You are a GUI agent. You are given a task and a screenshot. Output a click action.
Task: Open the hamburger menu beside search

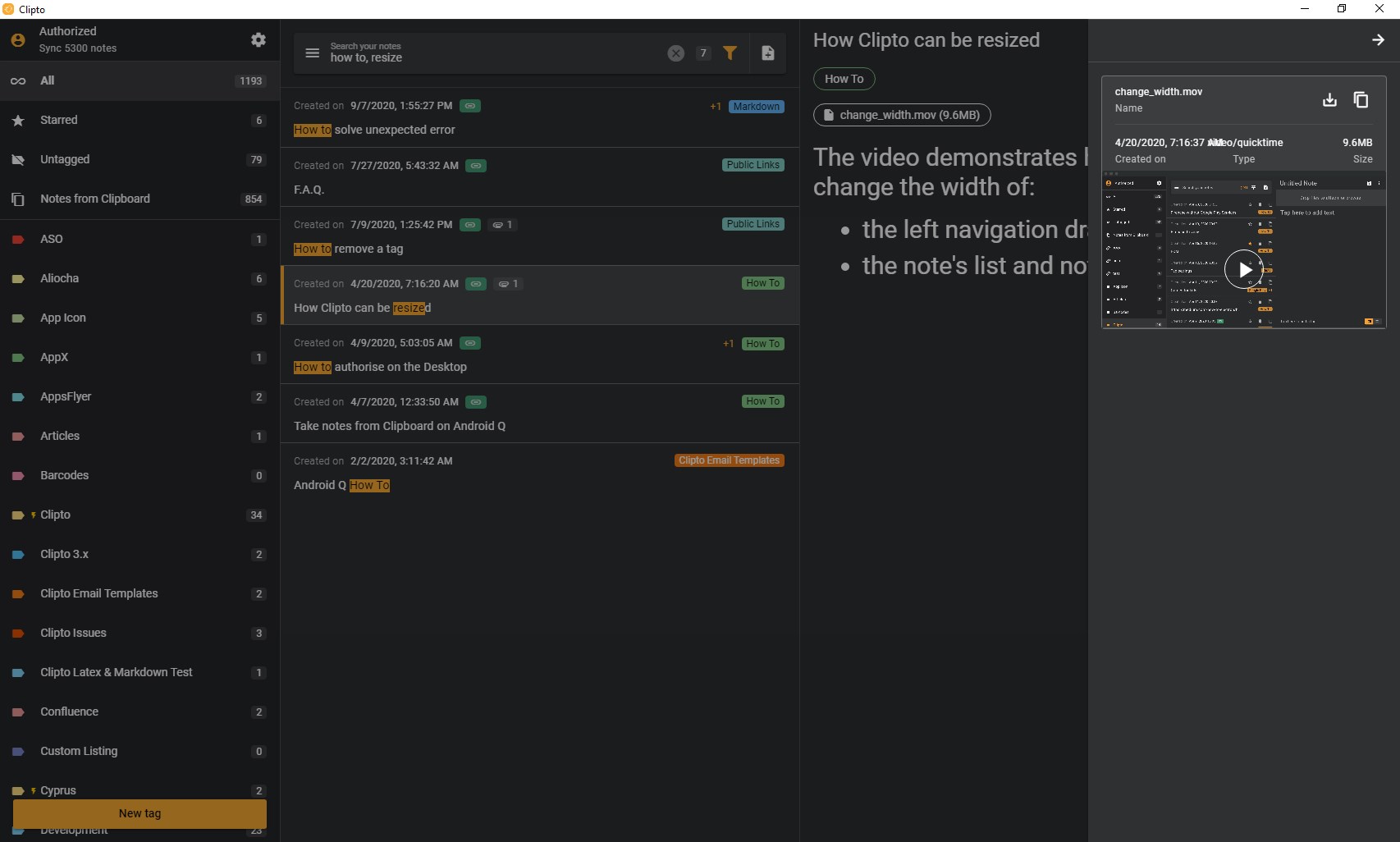pos(312,53)
